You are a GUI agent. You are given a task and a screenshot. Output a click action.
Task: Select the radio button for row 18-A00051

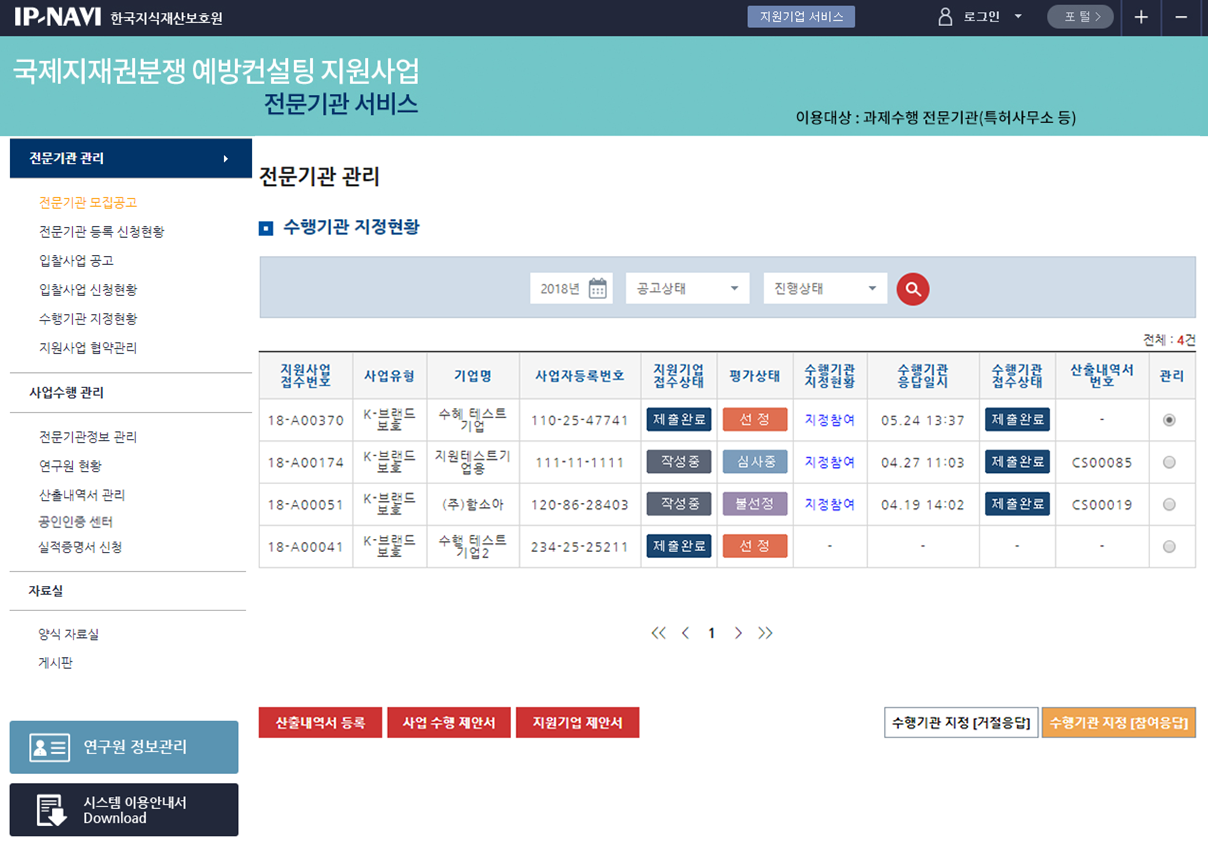(1169, 505)
